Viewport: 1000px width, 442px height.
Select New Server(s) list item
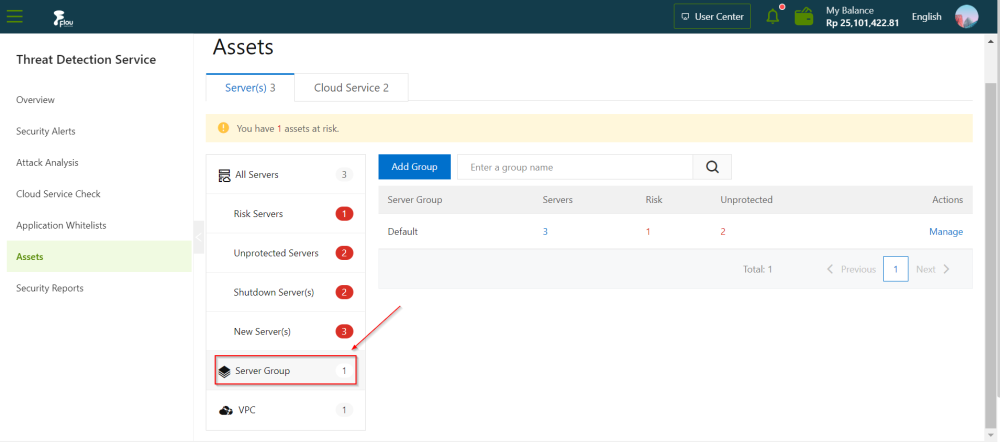point(286,332)
